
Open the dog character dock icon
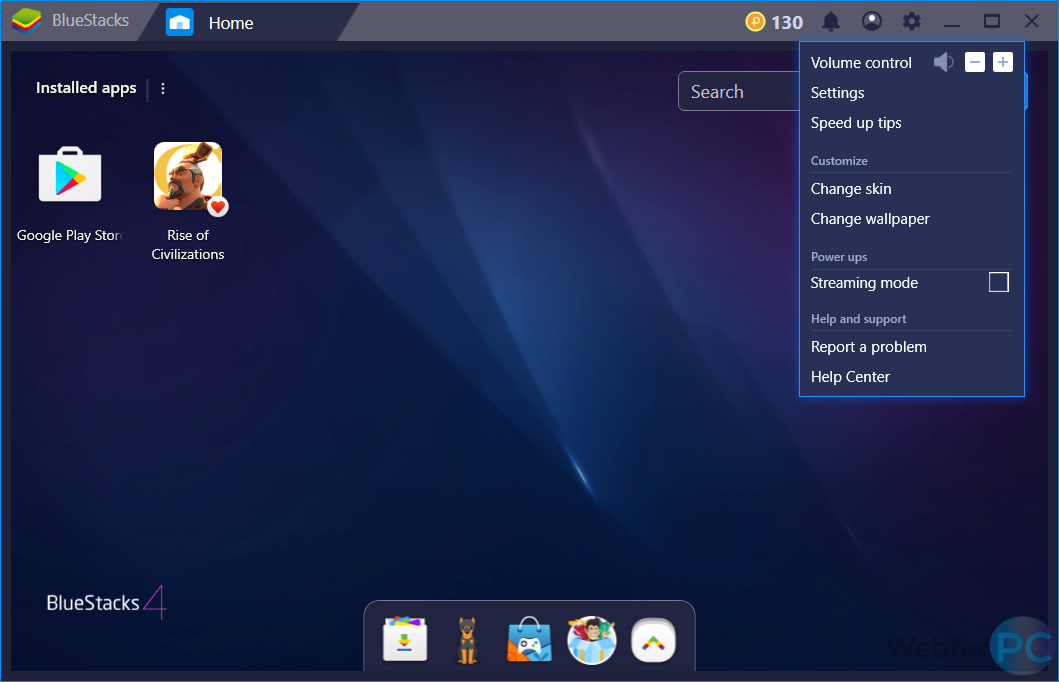point(467,639)
